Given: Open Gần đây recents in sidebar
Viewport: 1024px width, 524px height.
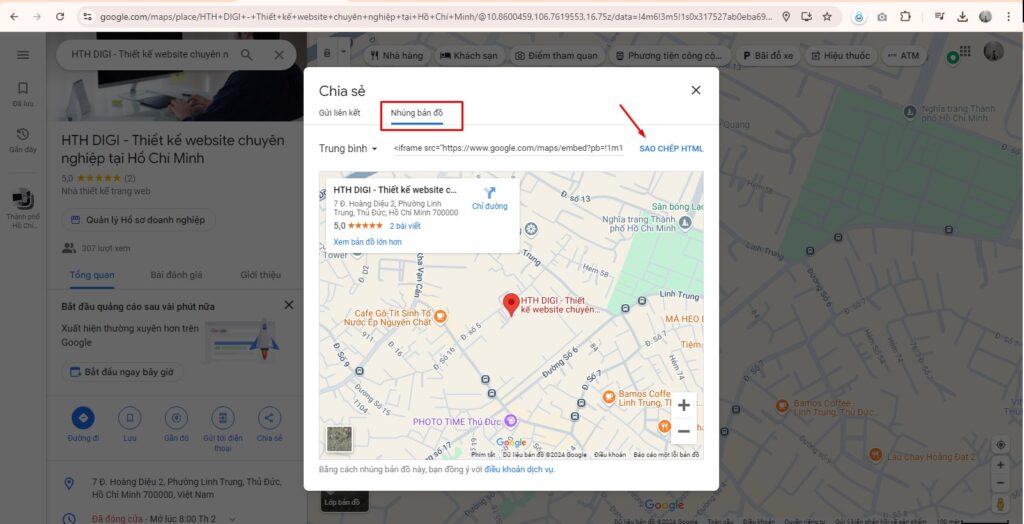Looking at the screenshot, I should pyautogui.click(x=23, y=140).
